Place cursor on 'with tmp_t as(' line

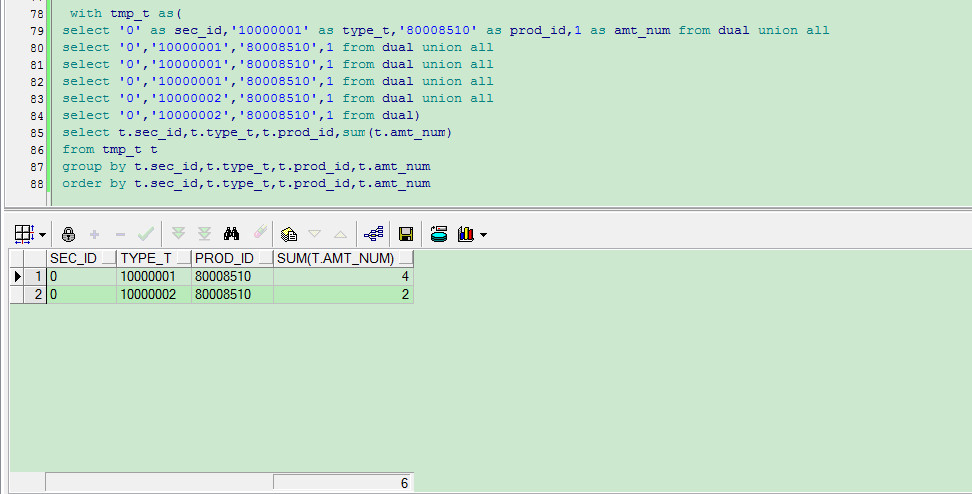(126, 13)
